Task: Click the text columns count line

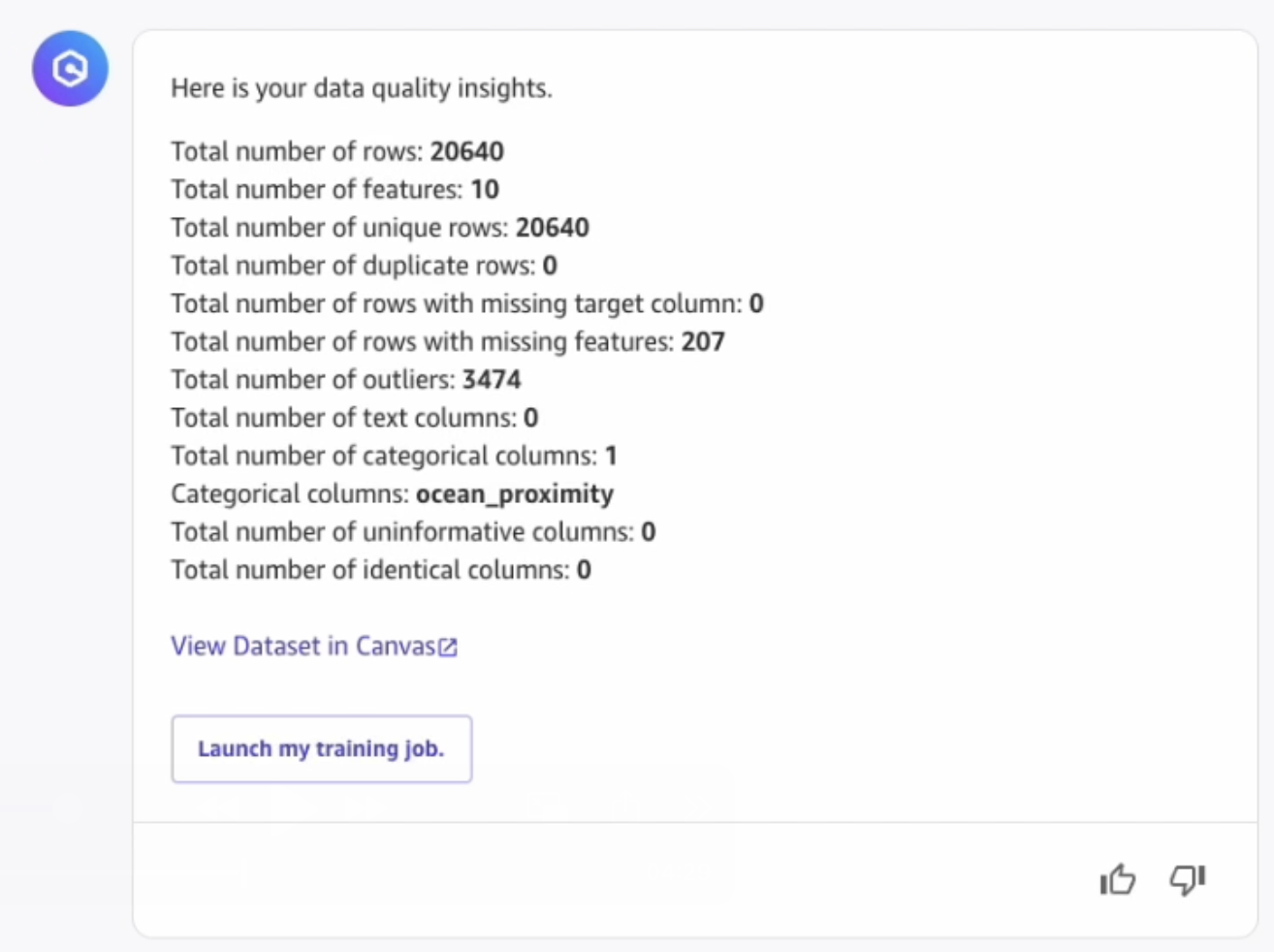Action: (x=354, y=417)
